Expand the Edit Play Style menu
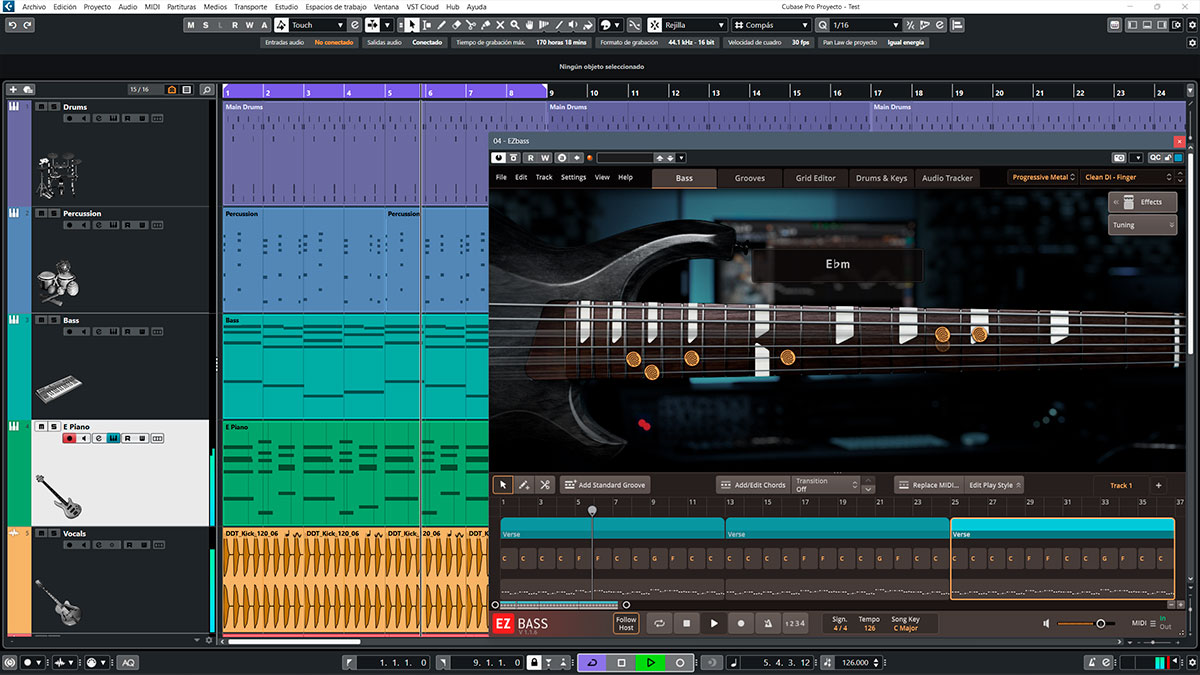Screen dimensions: 1200x675 pyautogui.click(x=995, y=485)
